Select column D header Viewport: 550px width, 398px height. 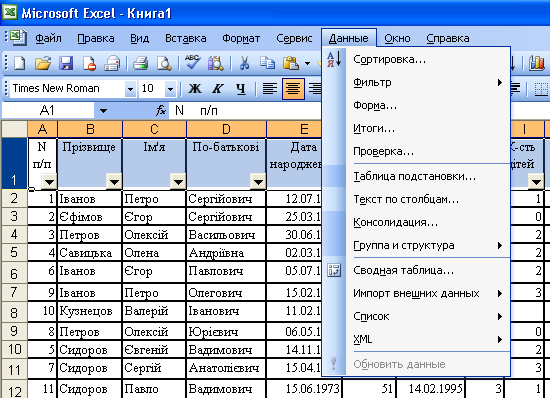coord(226,129)
